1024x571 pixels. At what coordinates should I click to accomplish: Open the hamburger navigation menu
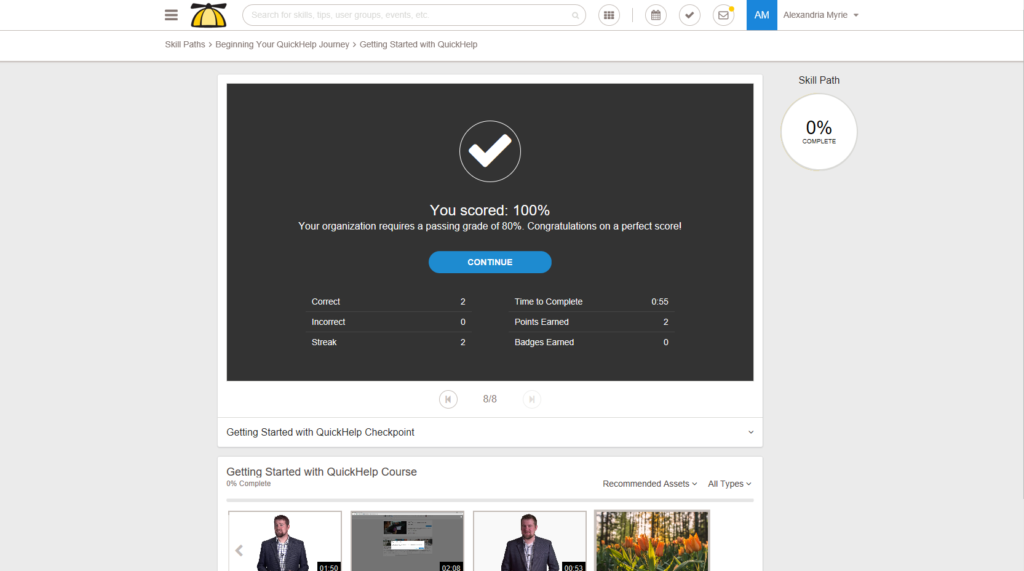click(171, 15)
